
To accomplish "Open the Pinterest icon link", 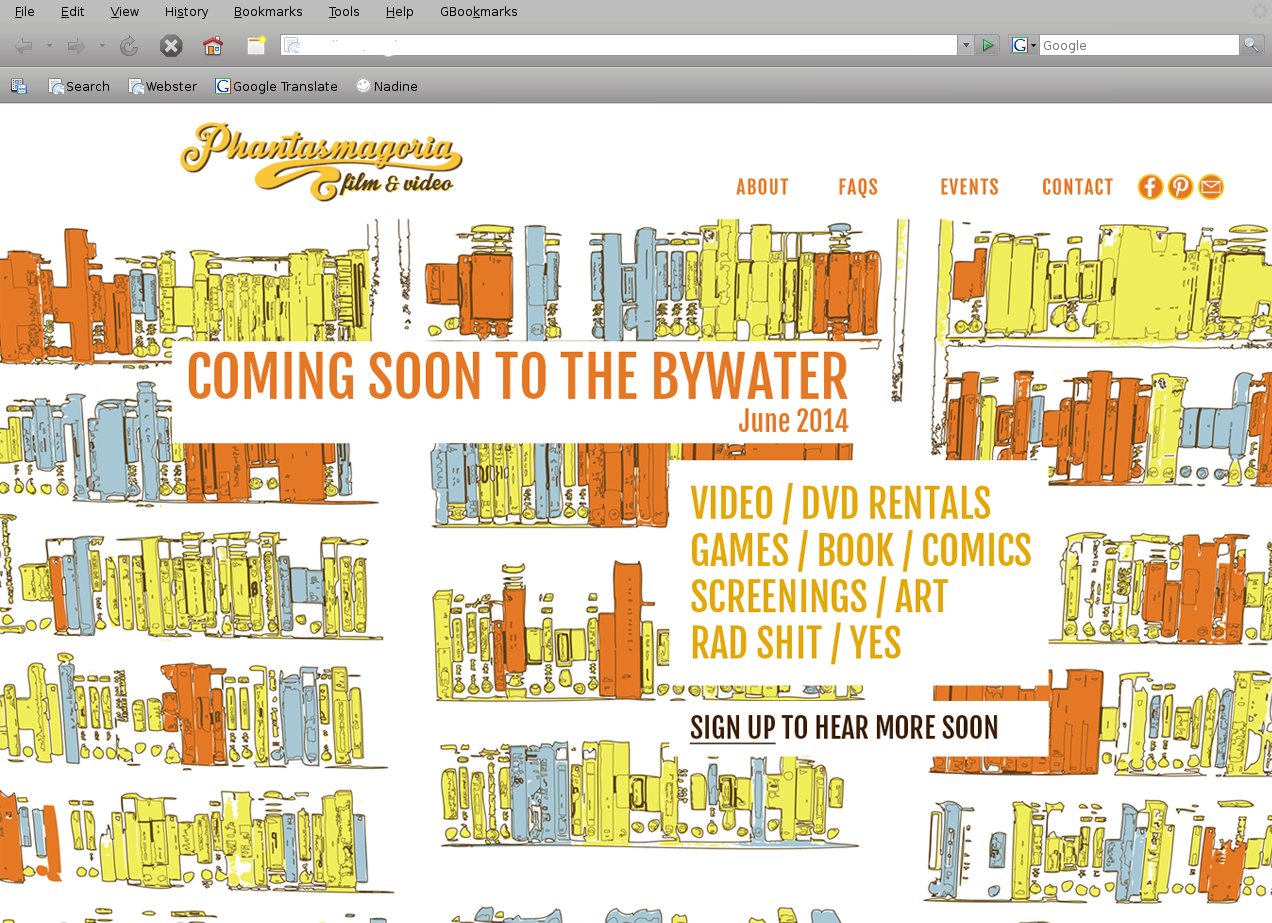I will pyautogui.click(x=1181, y=187).
